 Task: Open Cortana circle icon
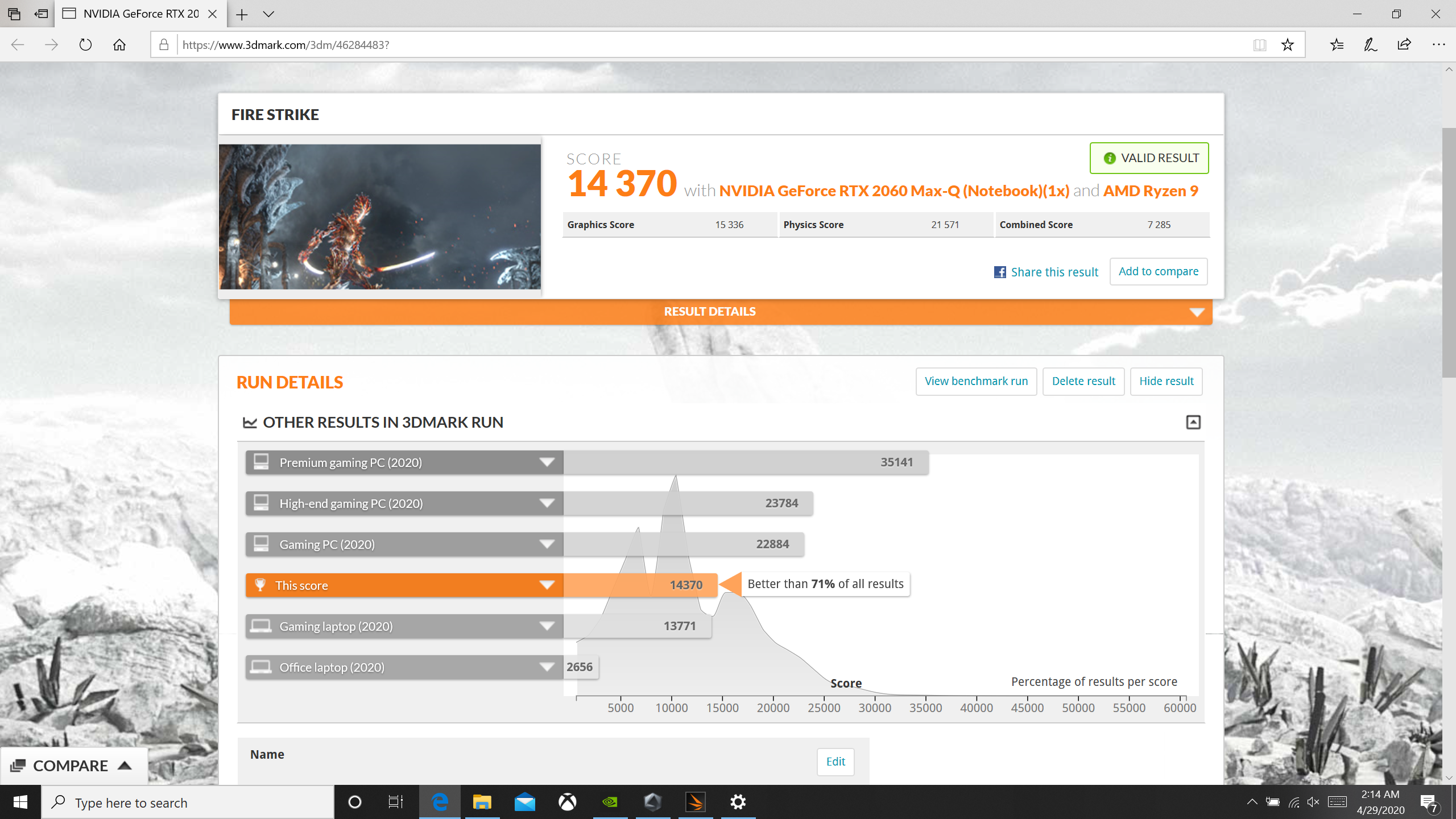tap(355, 803)
